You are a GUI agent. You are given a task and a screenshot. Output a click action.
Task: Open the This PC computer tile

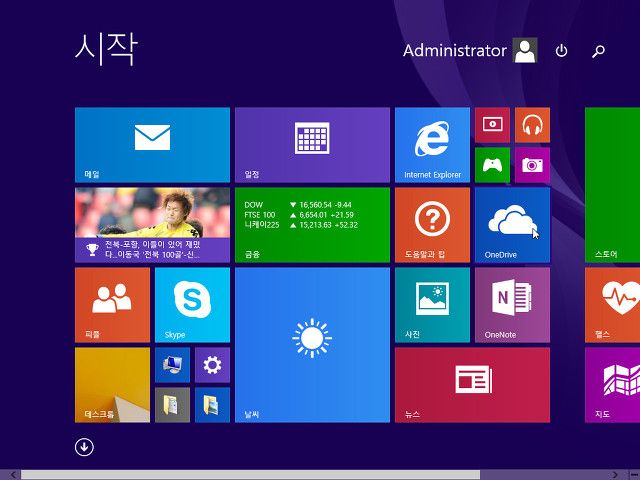pyautogui.click(x=172, y=365)
